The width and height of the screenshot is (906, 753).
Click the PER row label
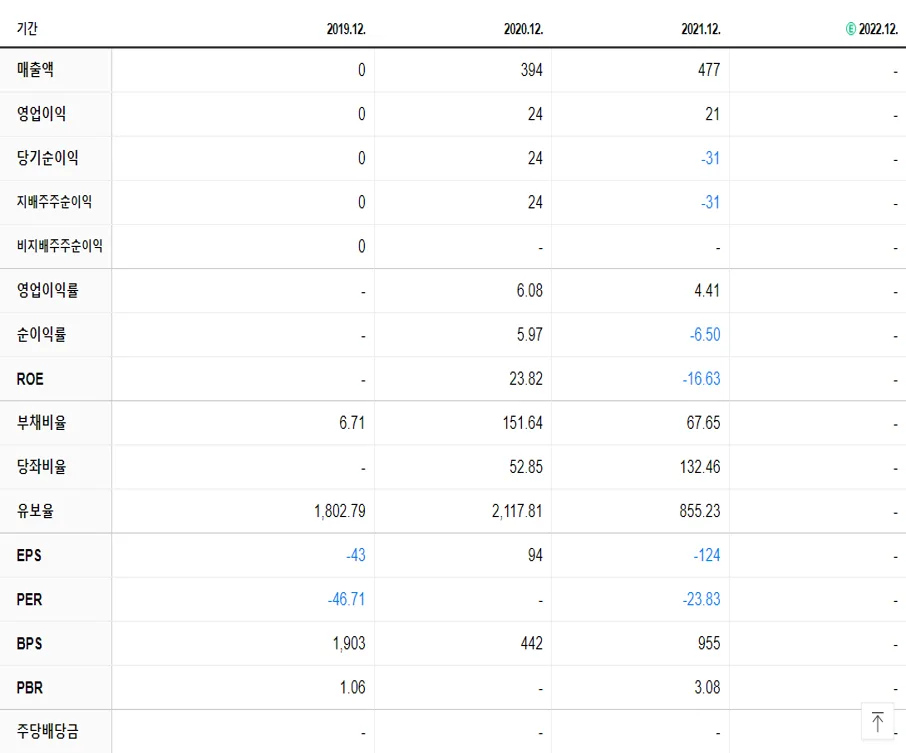29,599
